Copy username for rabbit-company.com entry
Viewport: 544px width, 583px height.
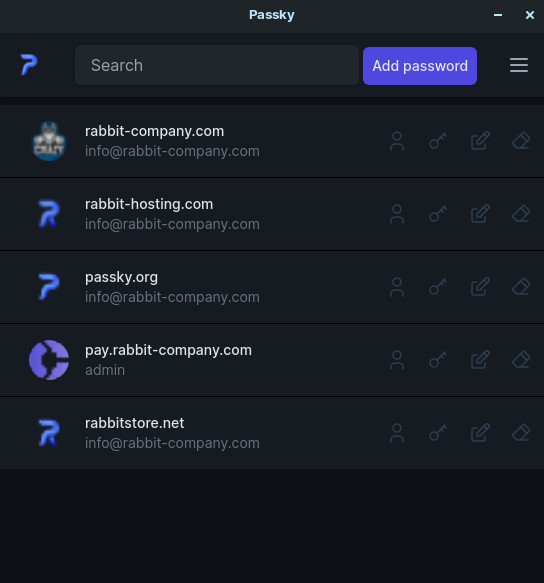[x=397, y=141]
